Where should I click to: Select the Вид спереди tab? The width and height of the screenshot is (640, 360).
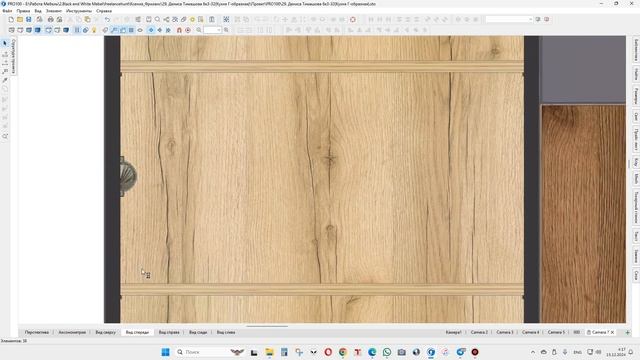pos(137,333)
